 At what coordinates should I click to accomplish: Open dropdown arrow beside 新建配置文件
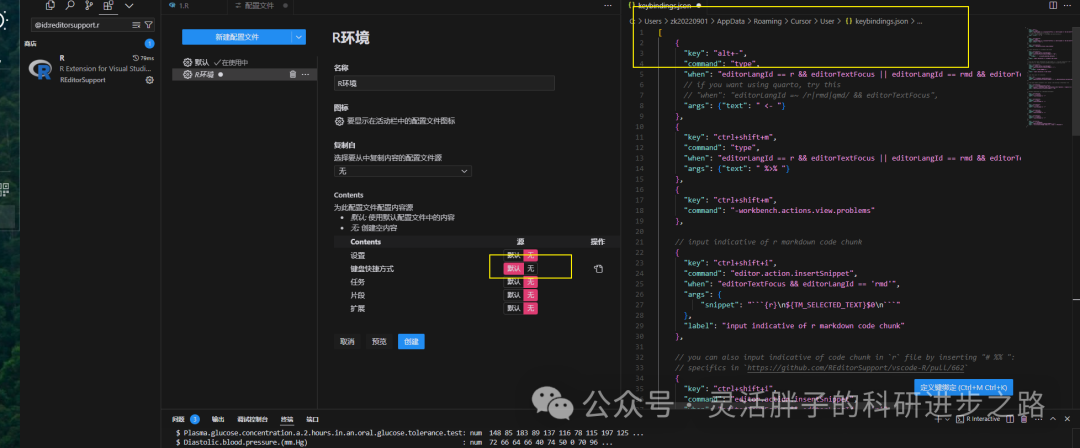298,37
